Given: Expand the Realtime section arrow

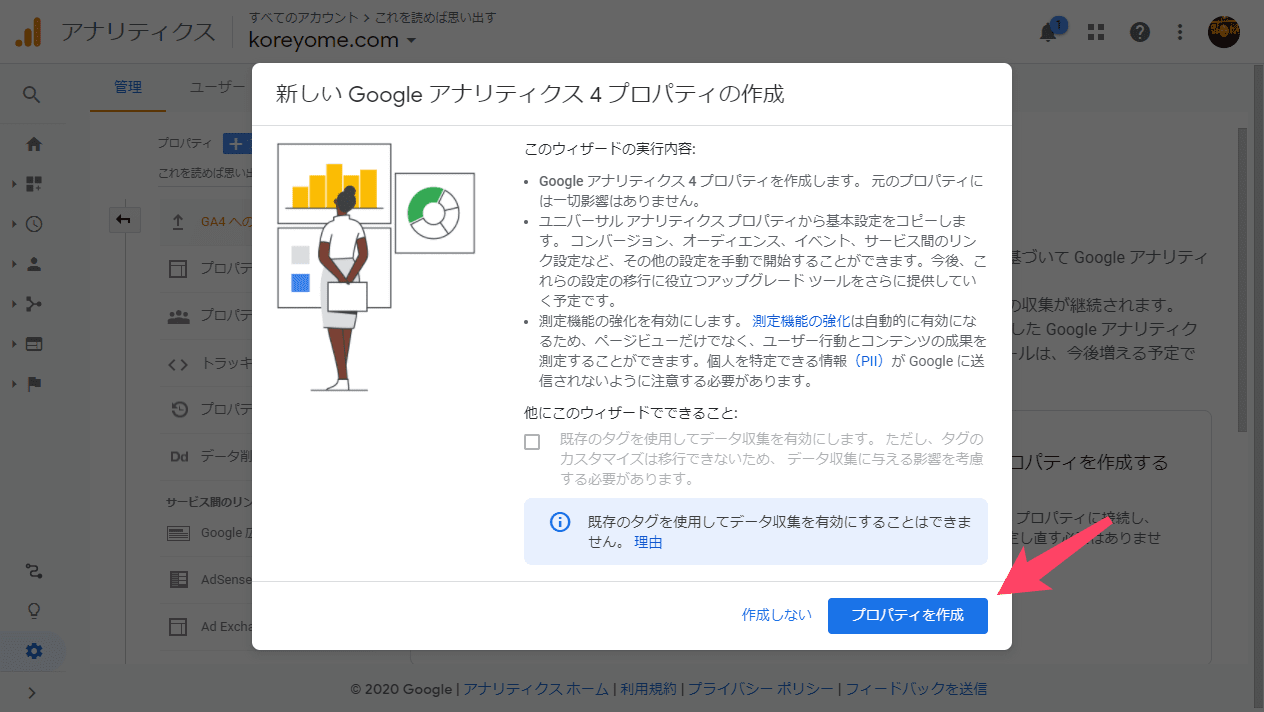Looking at the screenshot, I should click(x=14, y=224).
